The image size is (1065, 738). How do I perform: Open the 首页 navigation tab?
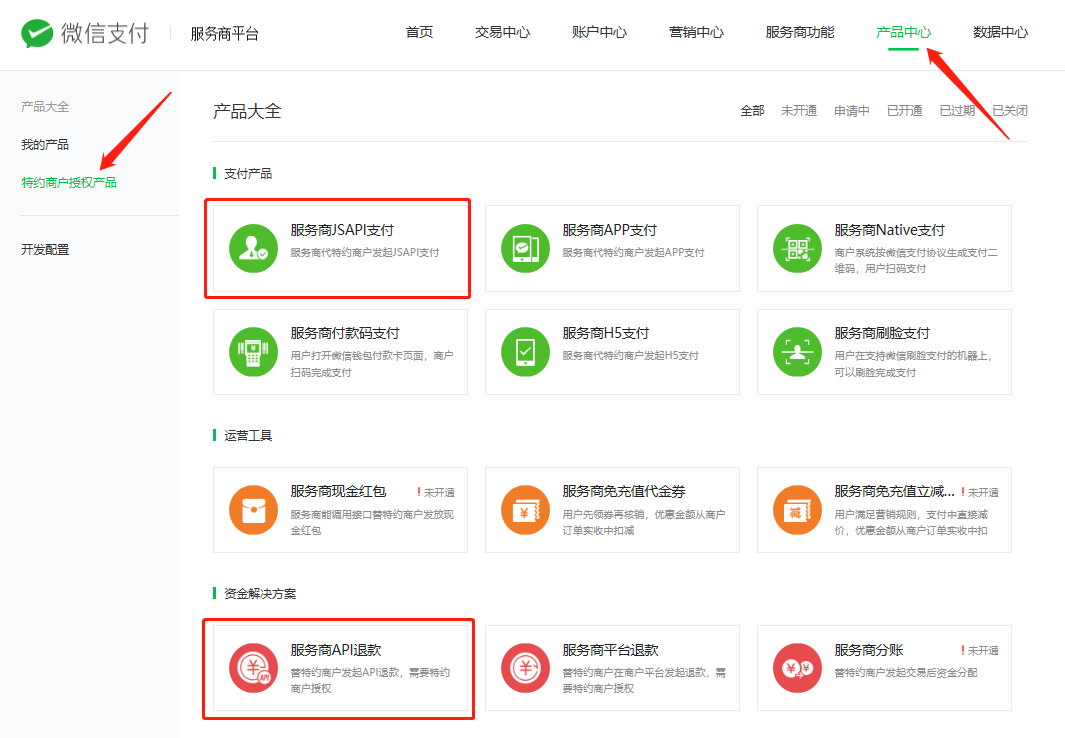[x=419, y=32]
